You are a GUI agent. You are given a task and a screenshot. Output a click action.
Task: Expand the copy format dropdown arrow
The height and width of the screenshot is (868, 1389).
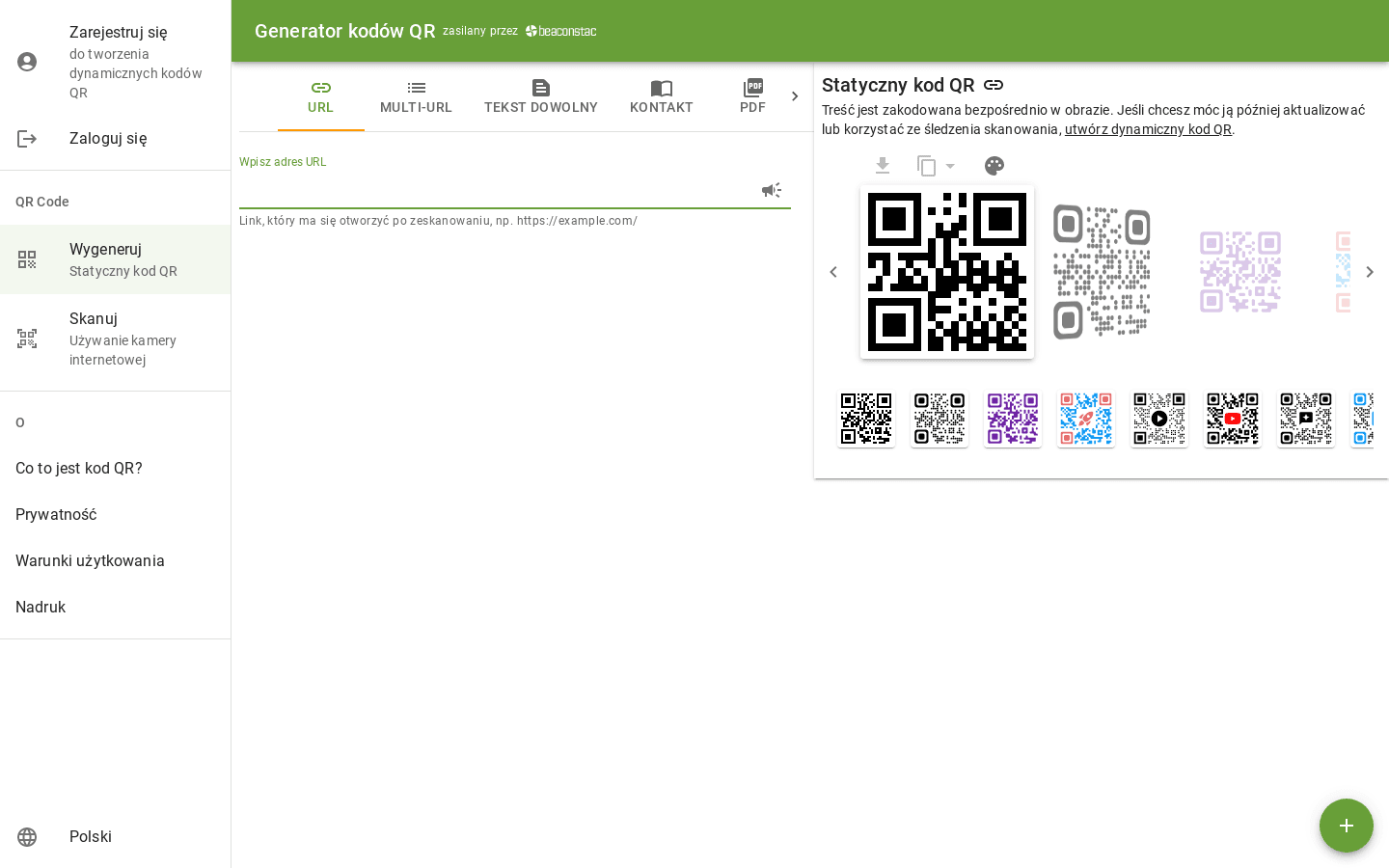click(x=950, y=166)
